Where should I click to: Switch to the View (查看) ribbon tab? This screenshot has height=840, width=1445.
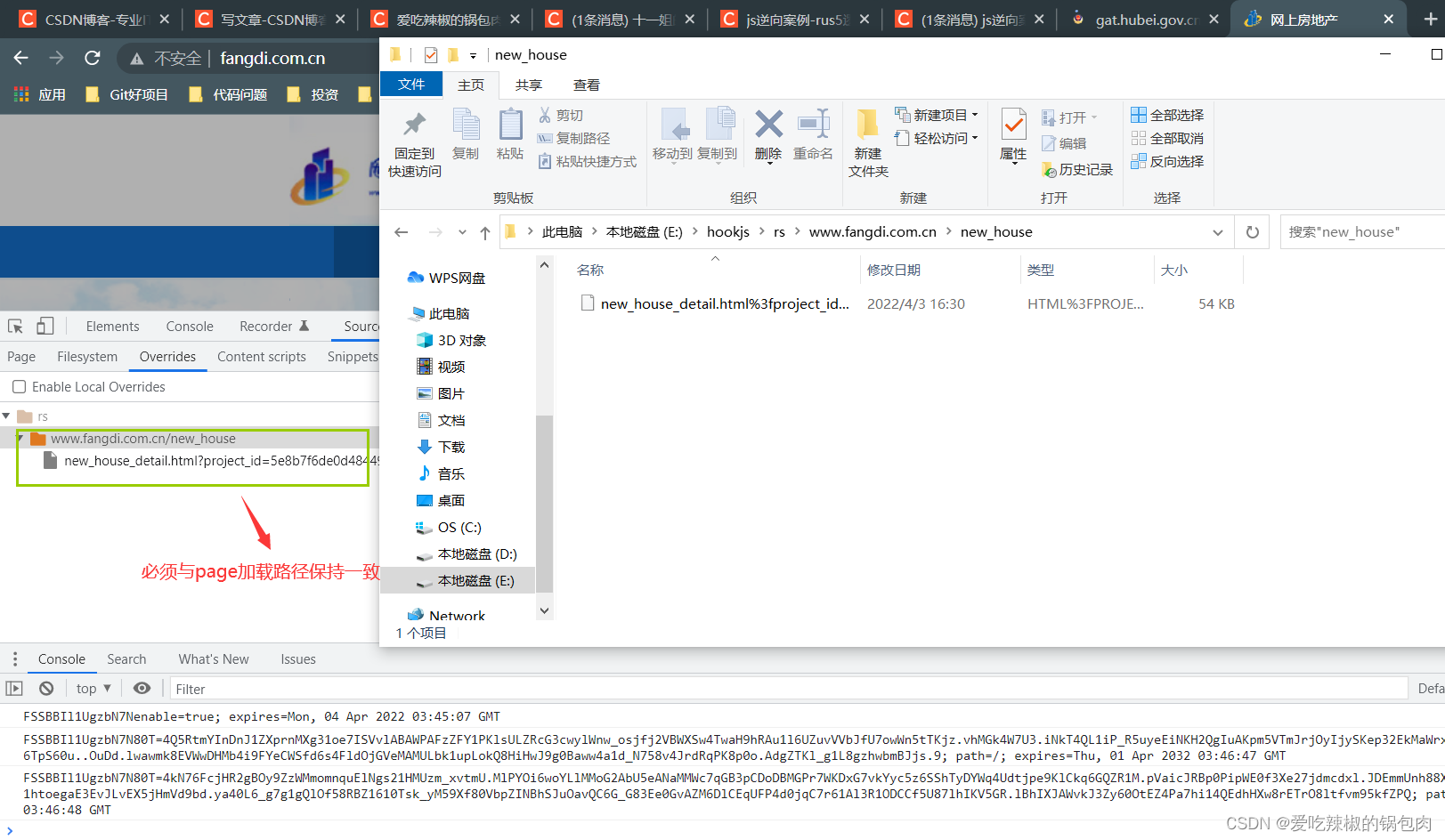pos(587,85)
